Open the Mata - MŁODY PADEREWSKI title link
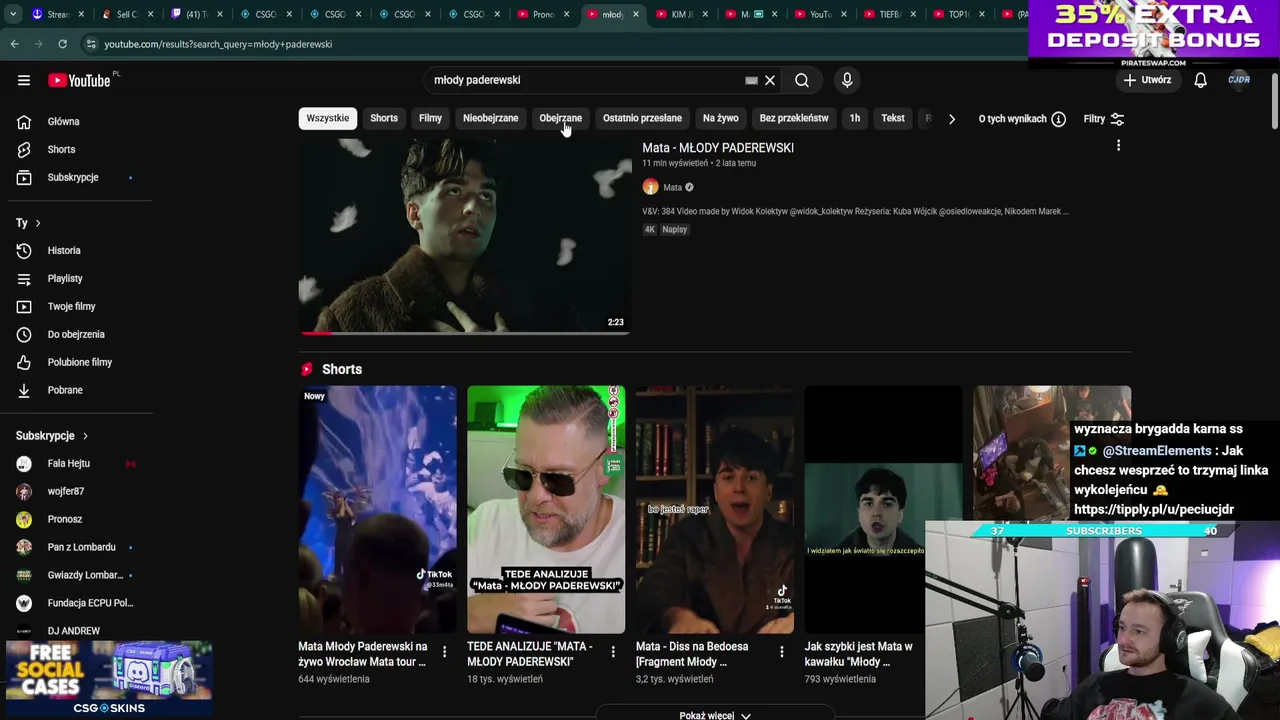Screen dimensions: 1280x720 pos(718,148)
